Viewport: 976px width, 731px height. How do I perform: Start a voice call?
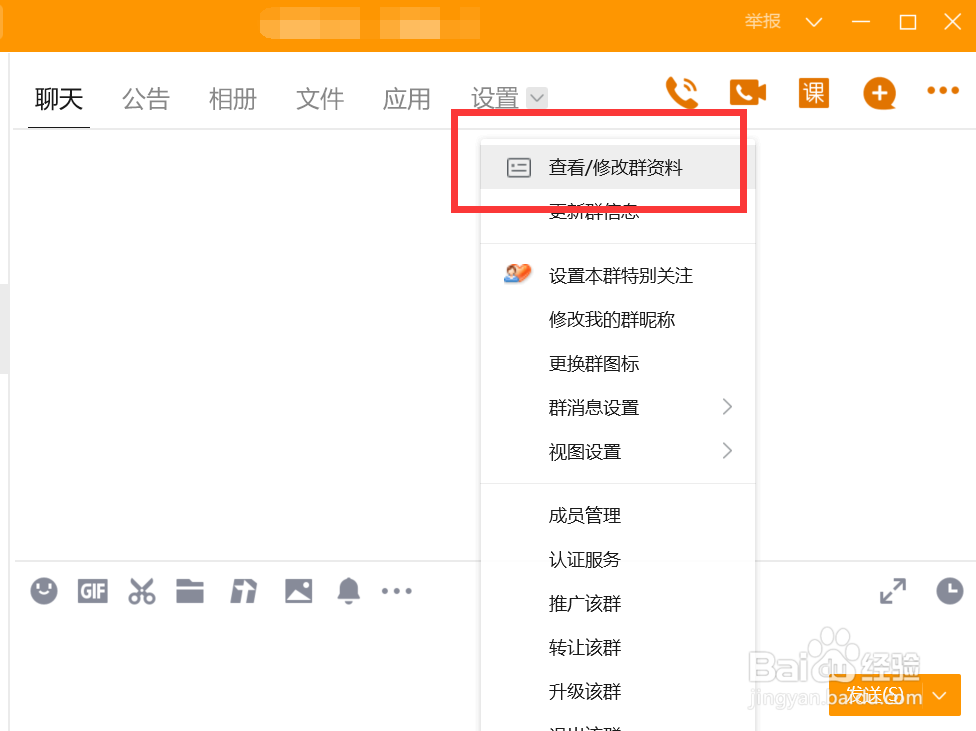[x=681, y=92]
